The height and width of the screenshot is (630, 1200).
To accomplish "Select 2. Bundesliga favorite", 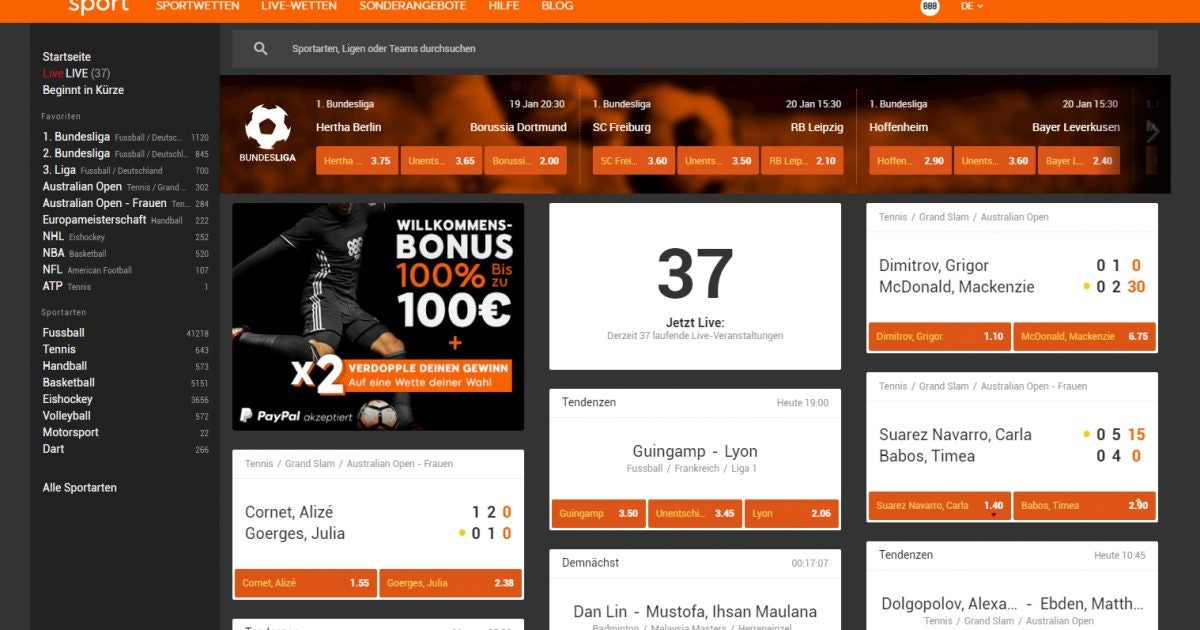I will click(125, 154).
